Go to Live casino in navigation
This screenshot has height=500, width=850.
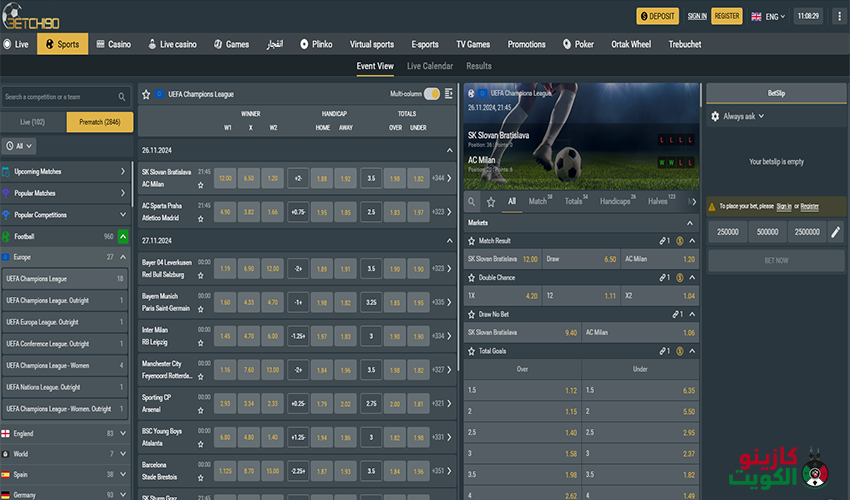(x=172, y=44)
